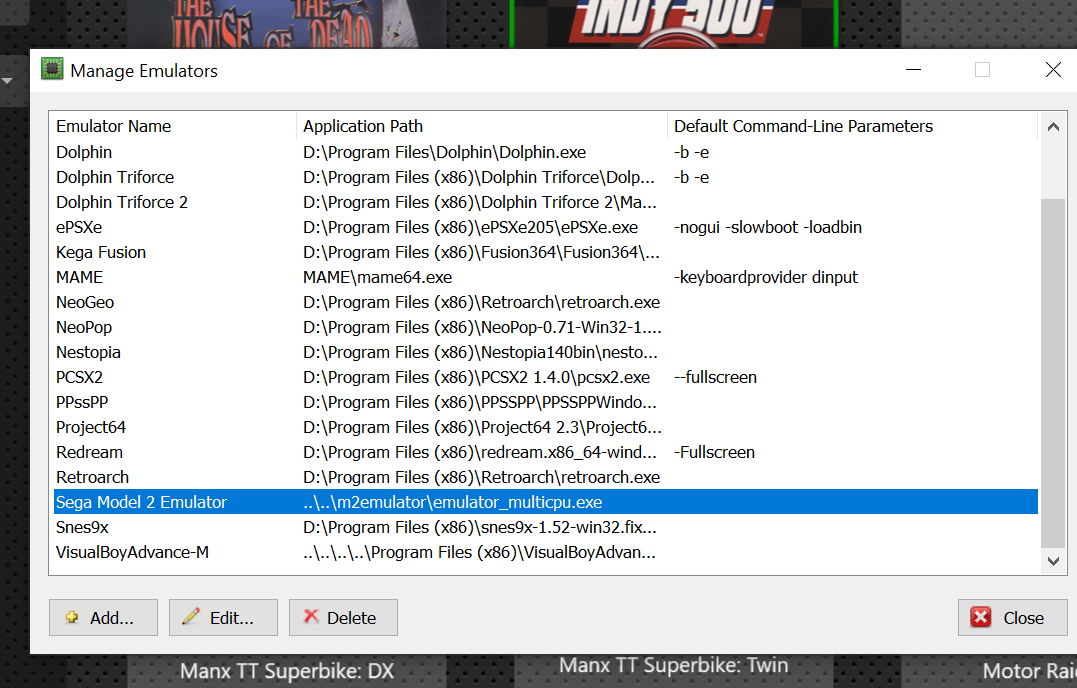Select the Redream emulator row
The width and height of the screenshot is (1077, 688).
tap(545, 452)
